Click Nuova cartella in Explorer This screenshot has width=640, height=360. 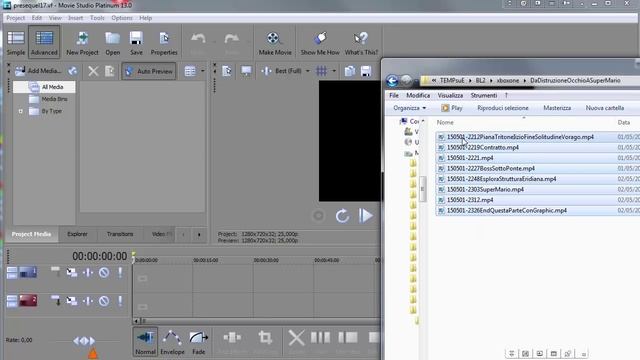pos(605,108)
